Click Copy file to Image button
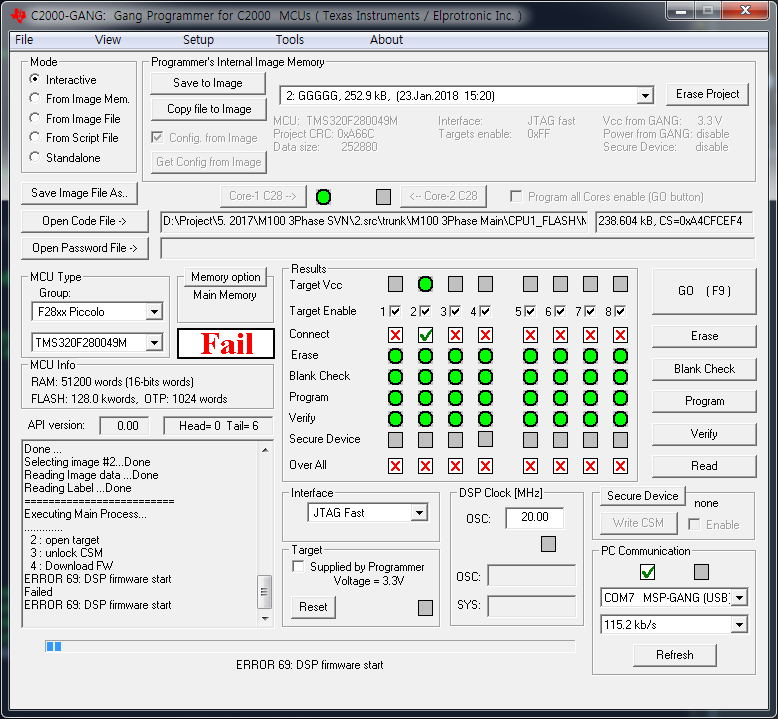This screenshot has width=778, height=719. pyautogui.click(x=209, y=109)
